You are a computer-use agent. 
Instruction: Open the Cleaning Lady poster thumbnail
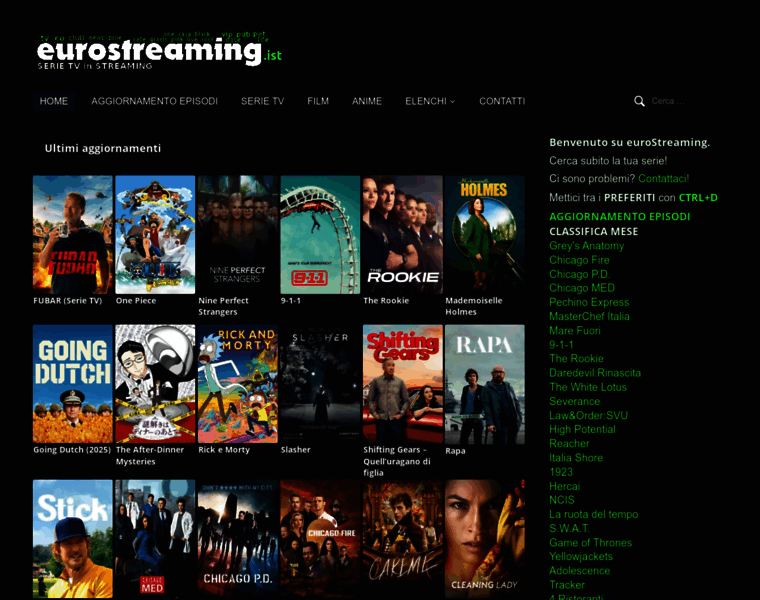[485, 539]
